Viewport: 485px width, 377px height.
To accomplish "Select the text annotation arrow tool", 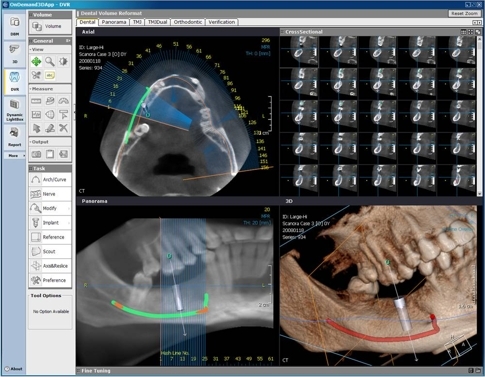I will [63, 115].
